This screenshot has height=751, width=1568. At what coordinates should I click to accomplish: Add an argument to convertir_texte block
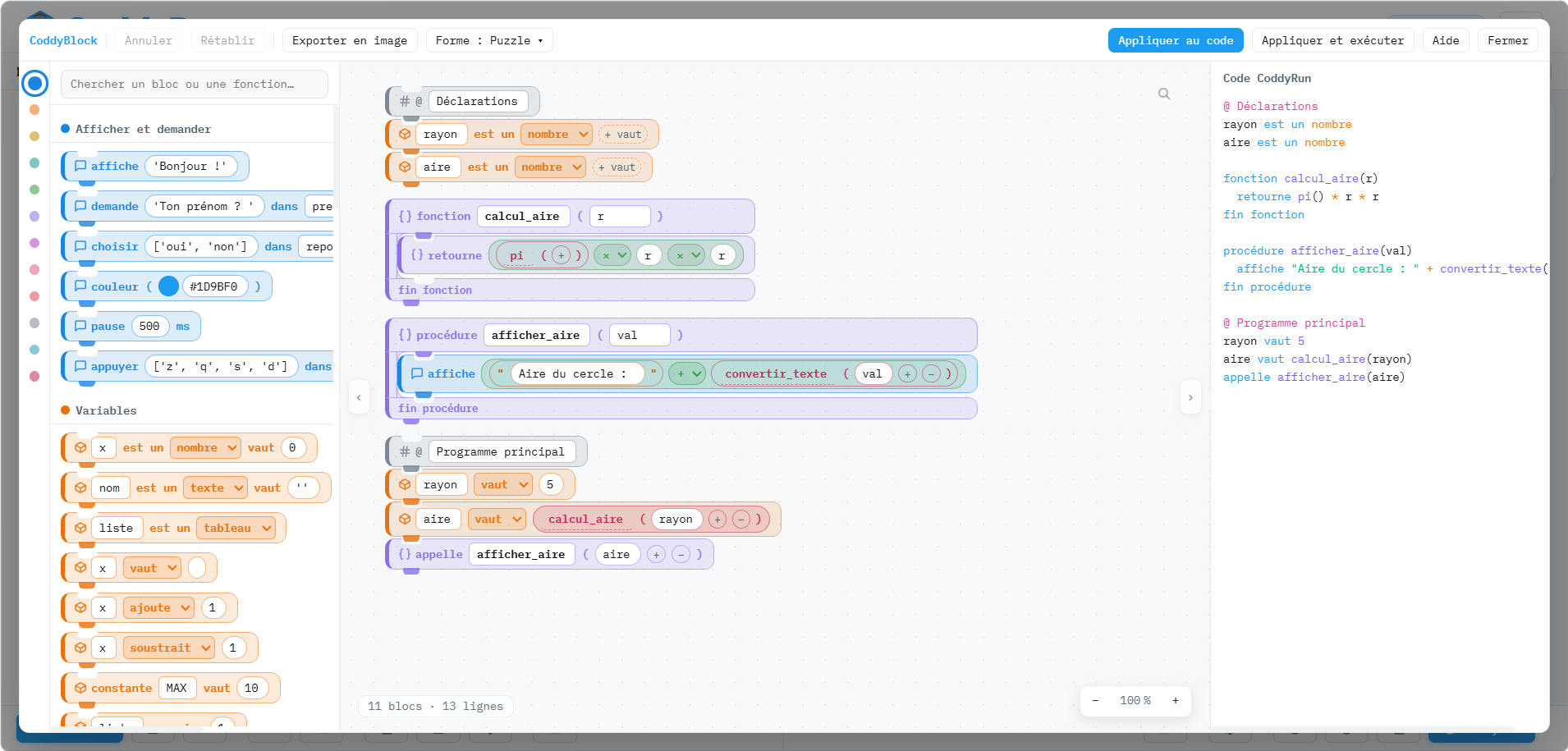907,374
